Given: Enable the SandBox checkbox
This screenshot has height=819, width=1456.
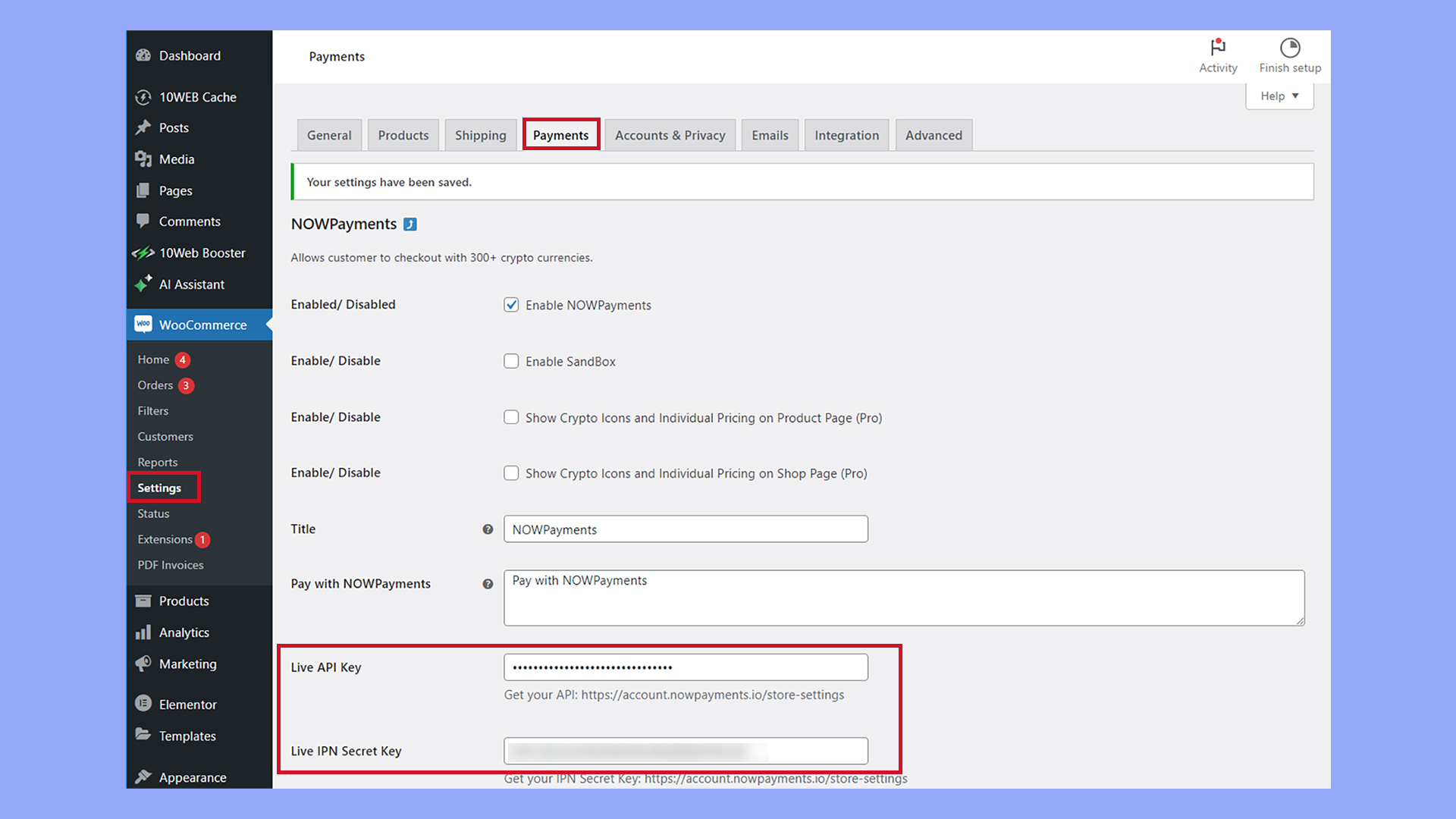Looking at the screenshot, I should point(511,362).
